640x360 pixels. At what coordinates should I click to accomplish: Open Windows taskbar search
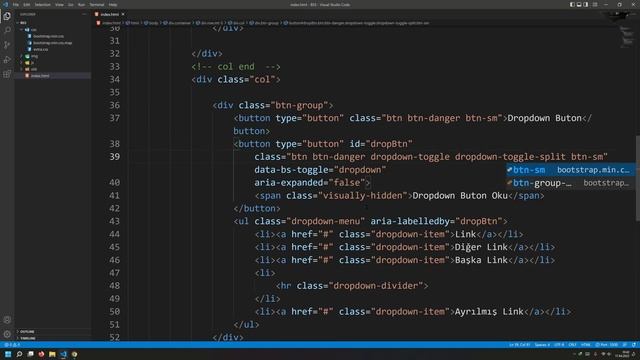coord(19,354)
